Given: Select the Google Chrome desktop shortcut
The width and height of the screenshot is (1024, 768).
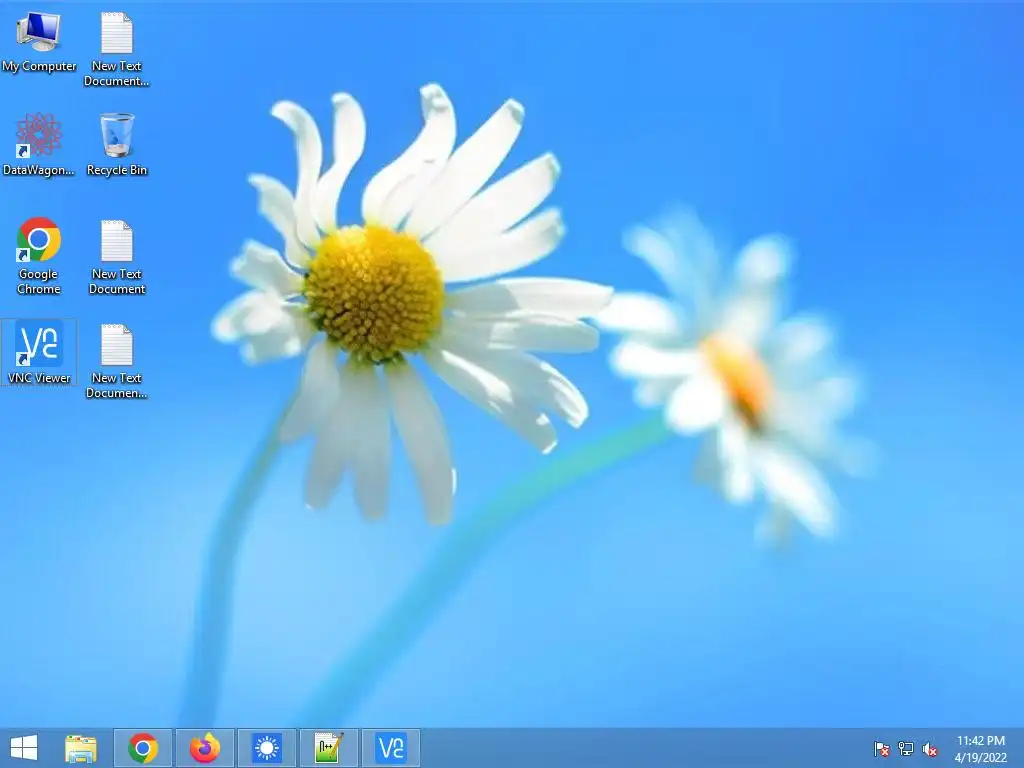Looking at the screenshot, I should click(39, 256).
